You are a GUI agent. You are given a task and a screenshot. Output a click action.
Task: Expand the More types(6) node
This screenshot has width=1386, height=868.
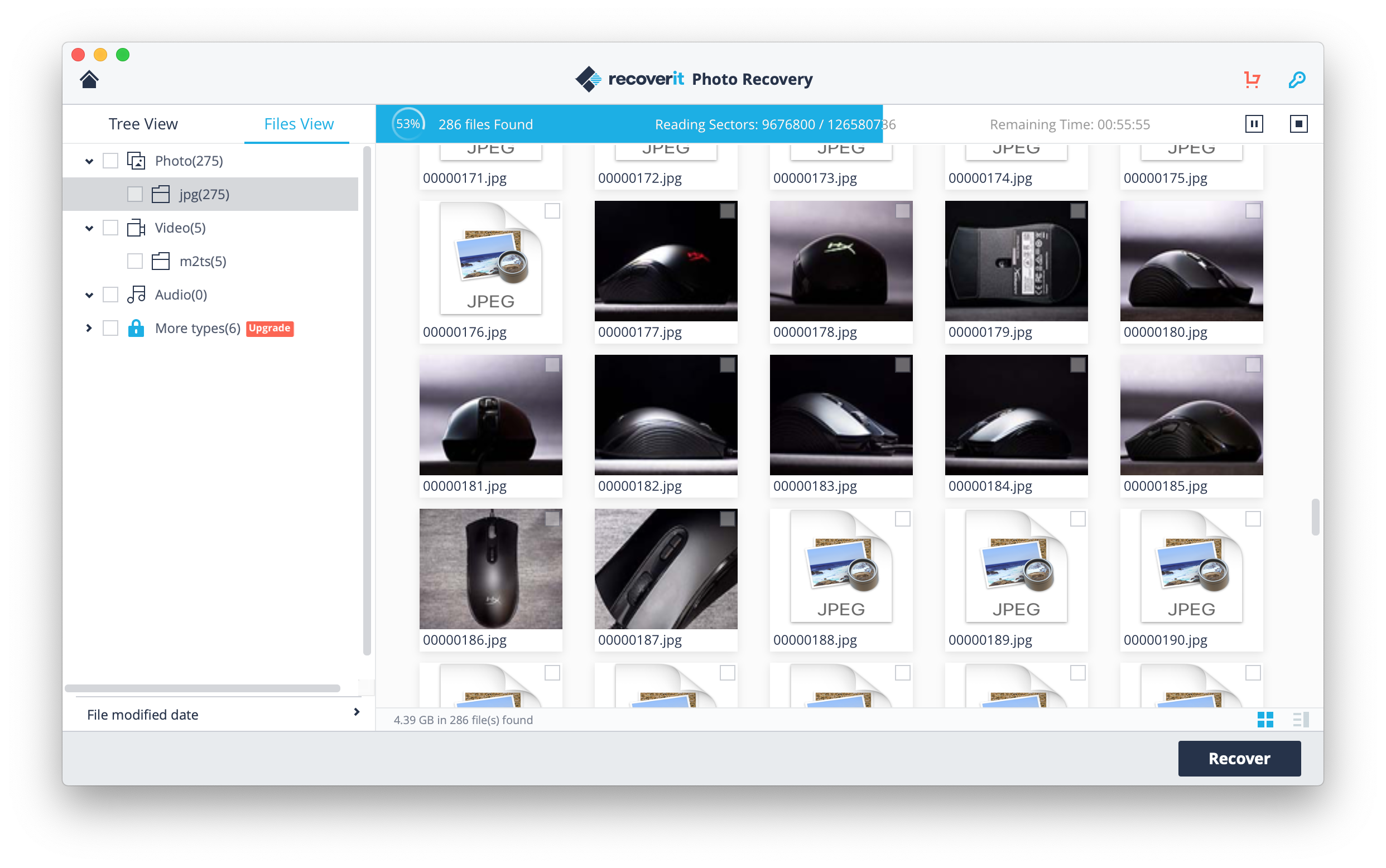pyautogui.click(x=89, y=328)
